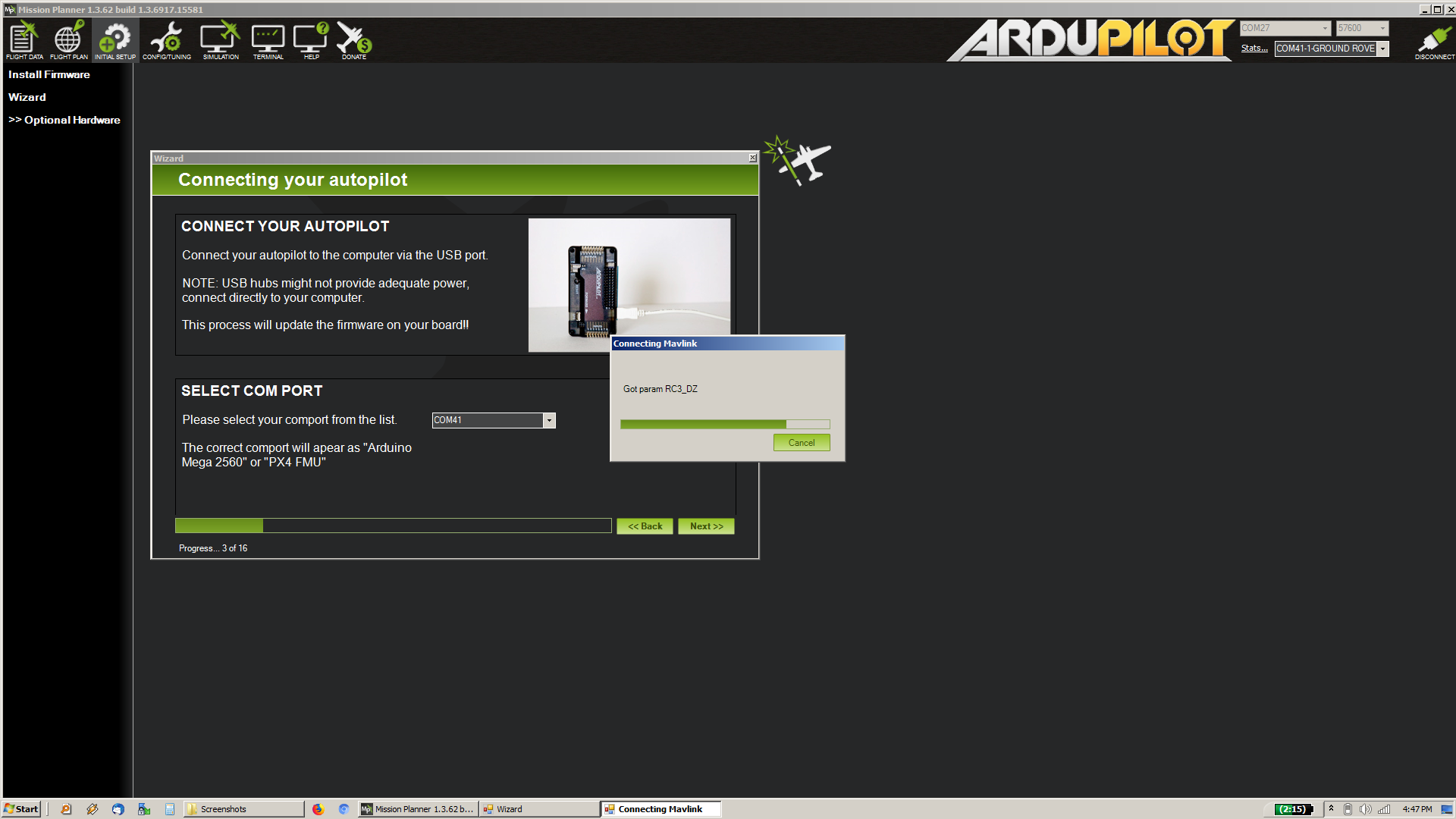Open the Terminal screen
Viewport: 1456px width, 819px height.
tap(268, 40)
